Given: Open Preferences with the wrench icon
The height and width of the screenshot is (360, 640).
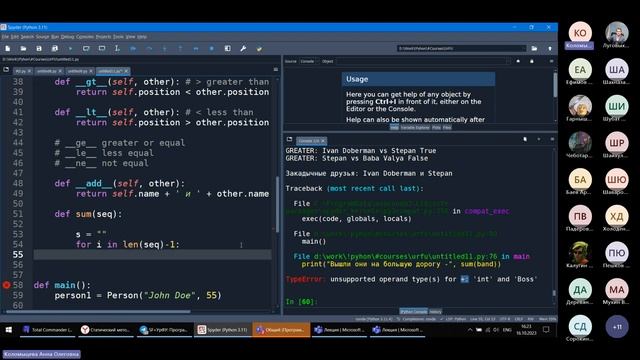Looking at the screenshot, I should [x=243, y=49].
